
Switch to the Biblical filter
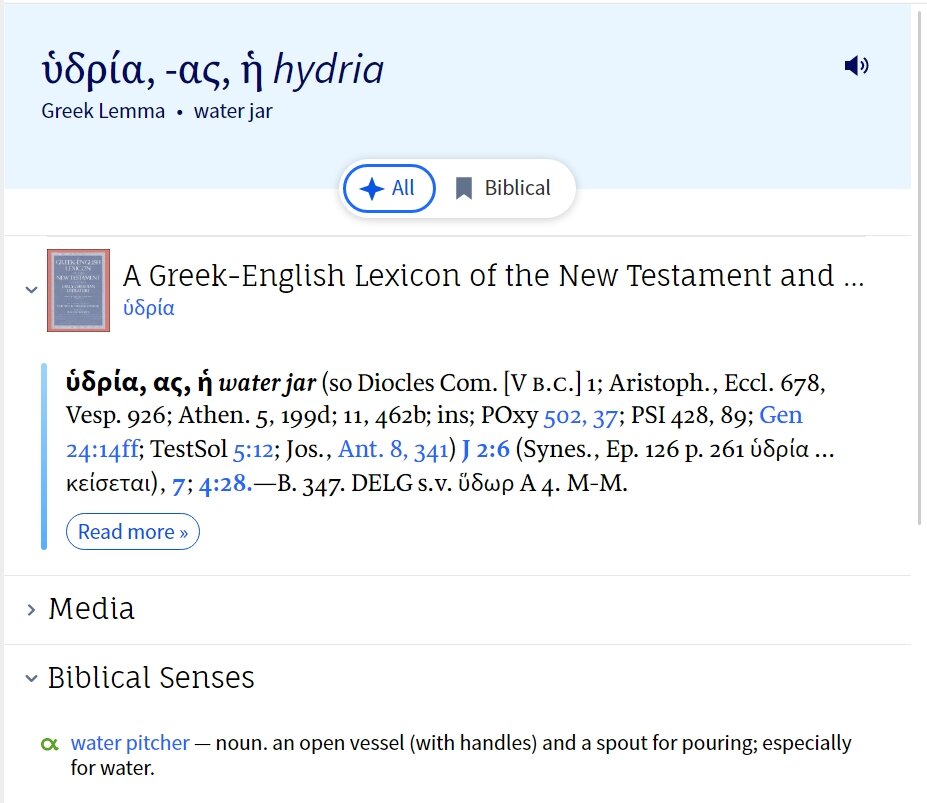[503, 188]
